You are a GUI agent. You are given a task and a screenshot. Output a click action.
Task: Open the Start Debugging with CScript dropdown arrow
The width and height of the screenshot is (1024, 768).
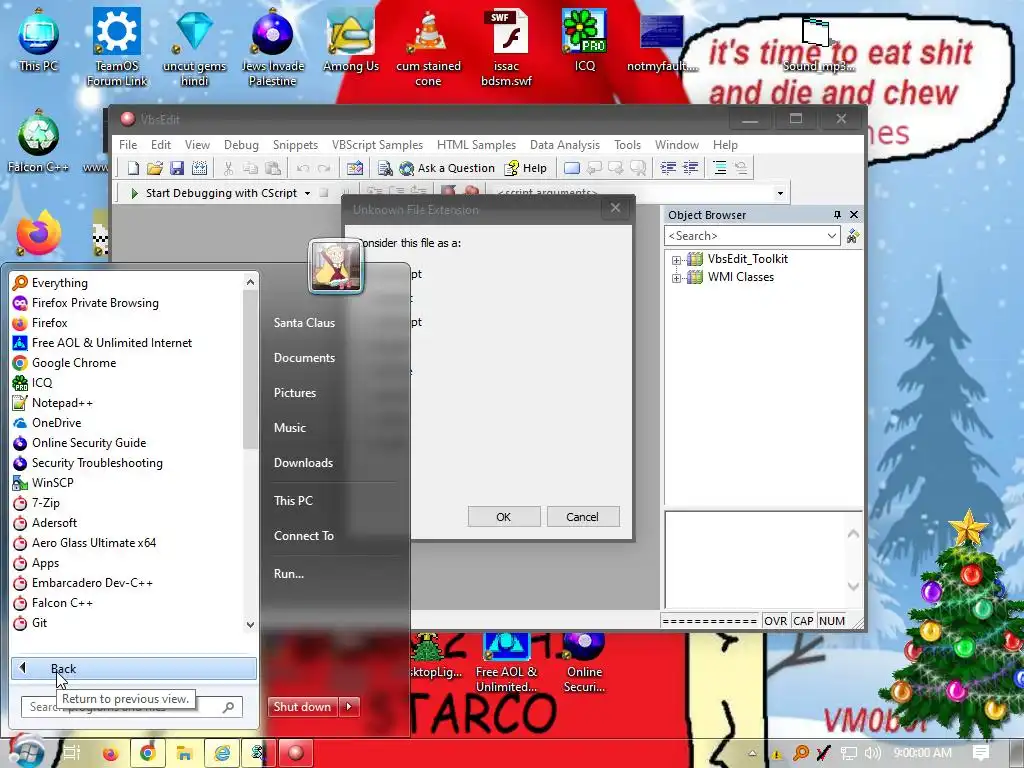point(308,193)
